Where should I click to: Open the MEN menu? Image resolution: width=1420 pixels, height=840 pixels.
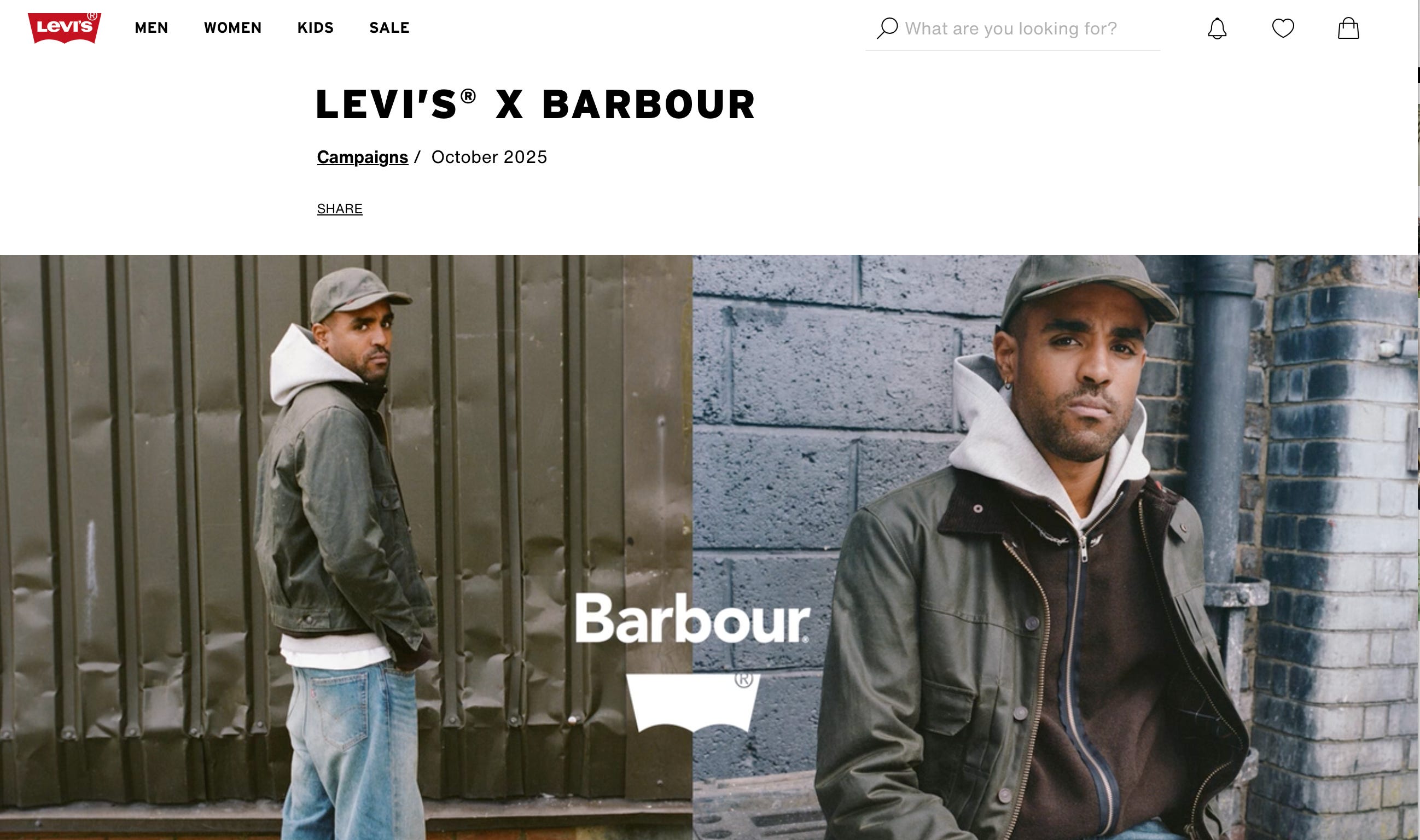[x=151, y=28]
